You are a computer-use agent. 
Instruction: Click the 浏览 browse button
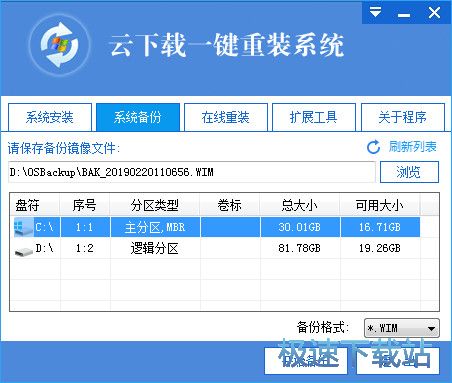409,172
